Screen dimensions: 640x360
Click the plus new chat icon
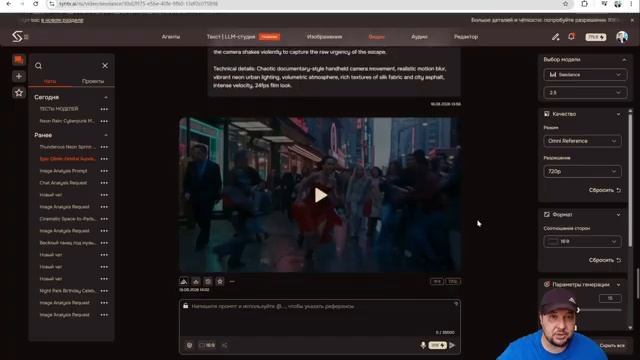coord(18,76)
